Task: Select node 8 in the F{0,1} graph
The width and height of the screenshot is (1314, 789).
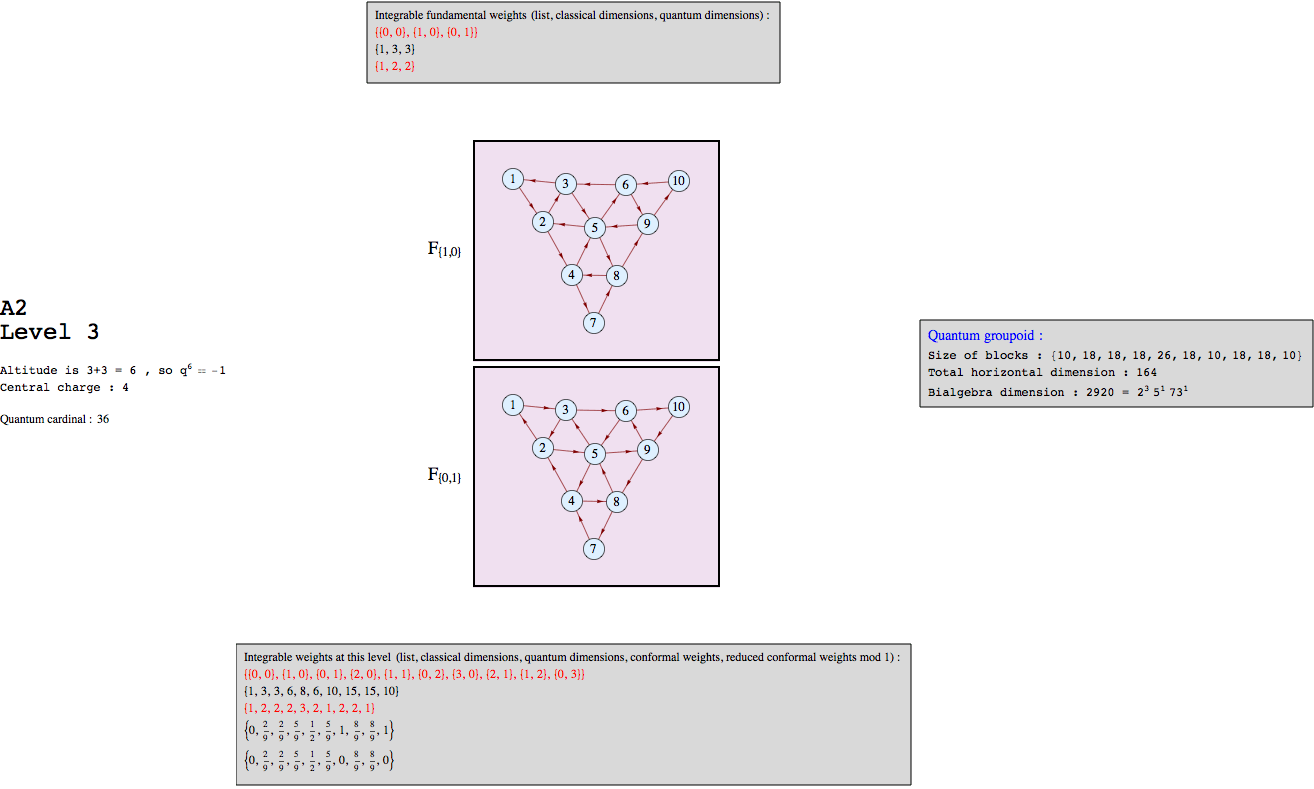Action: pyautogui.click(x=617, y=502)
